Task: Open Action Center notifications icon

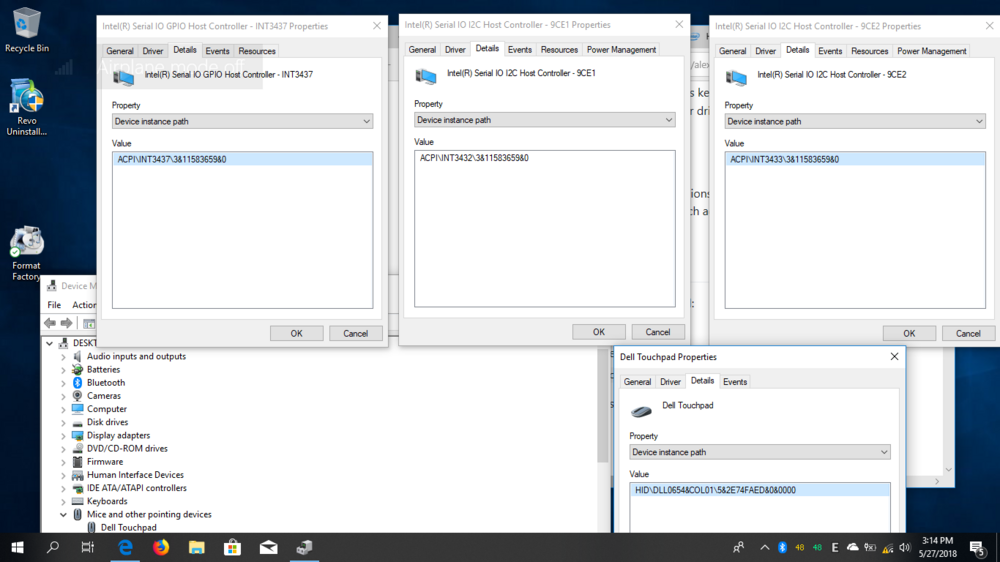Action: pos(978,547)
